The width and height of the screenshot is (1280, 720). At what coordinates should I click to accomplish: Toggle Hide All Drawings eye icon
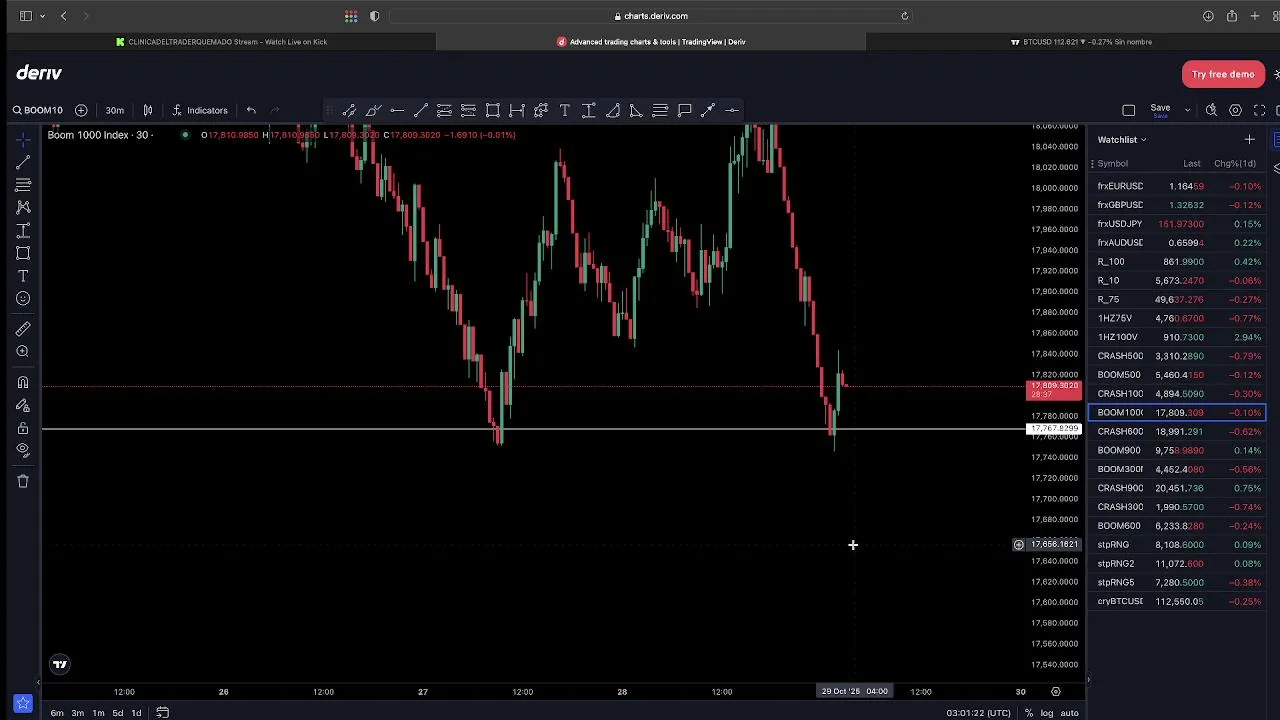pyautogui.click(x=23, y=451)
